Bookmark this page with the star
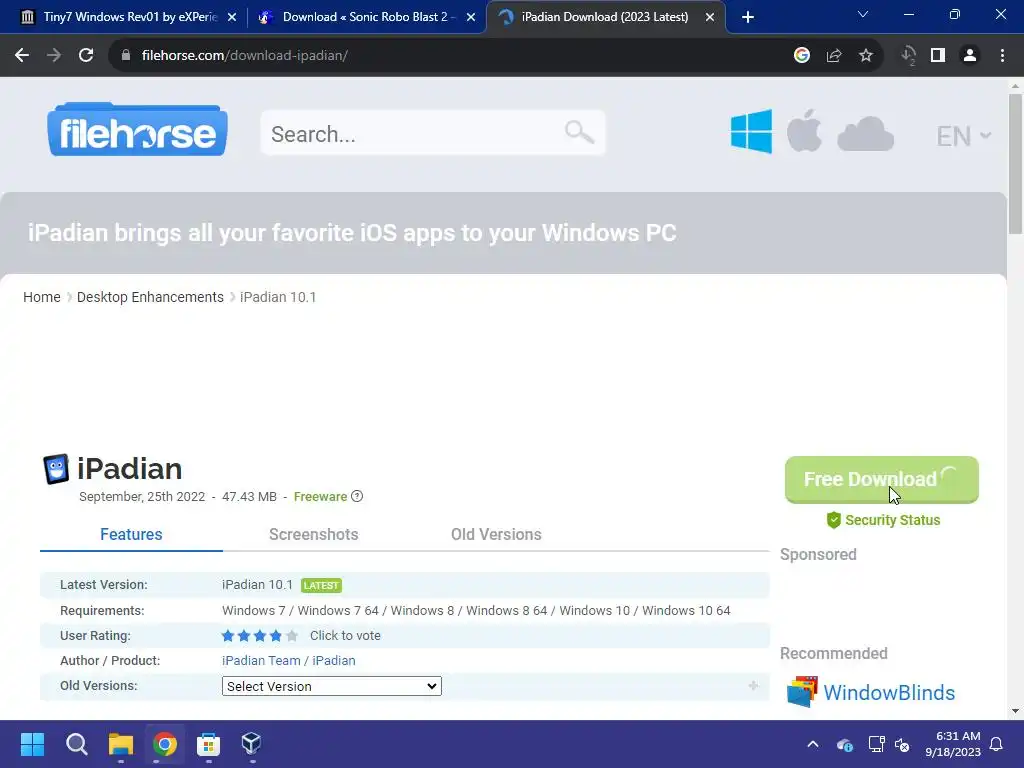The width and height of the screenshot is (1024, 768). (866, 56)
